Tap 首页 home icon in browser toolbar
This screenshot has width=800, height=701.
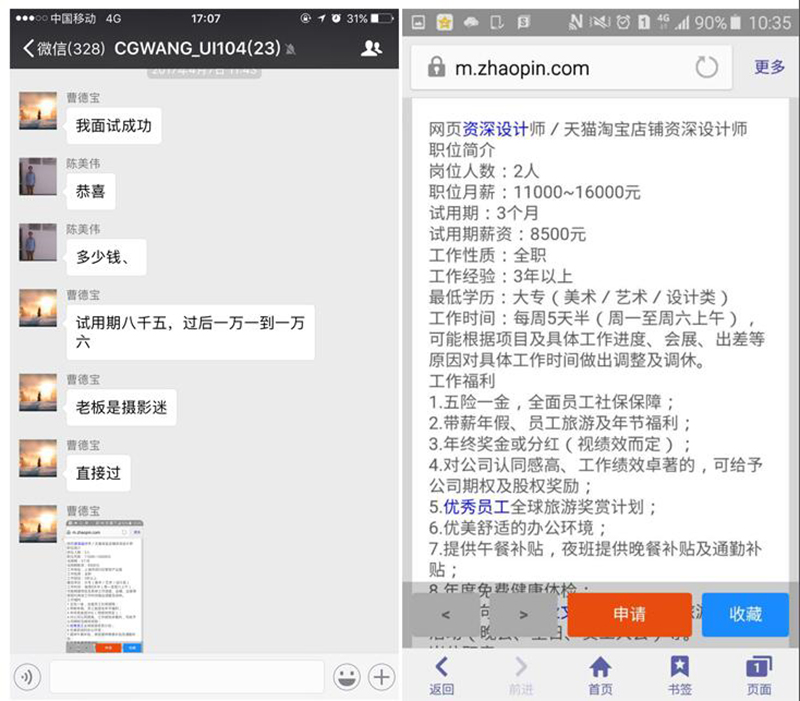601,675
